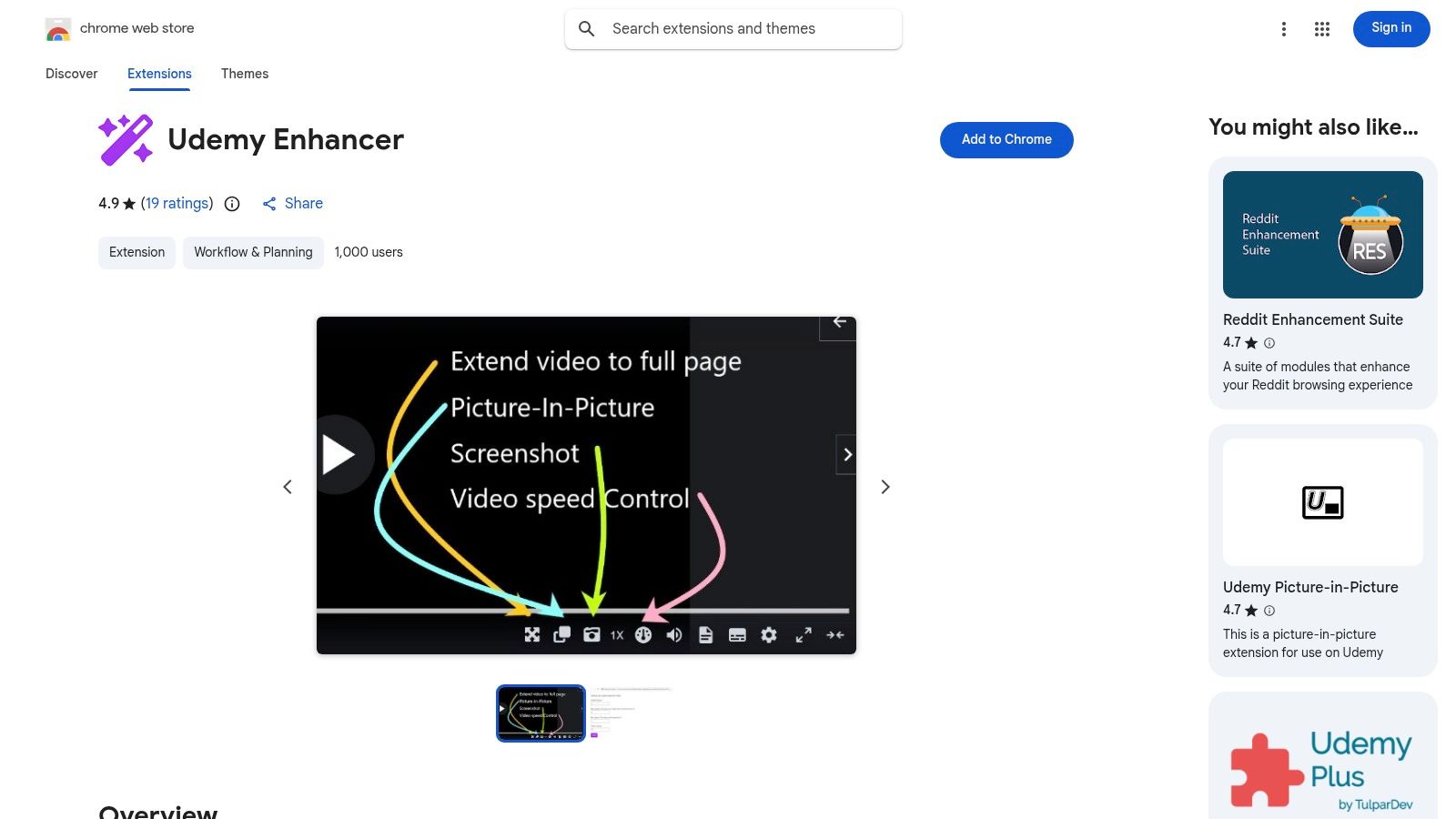Screen dimensions: 1456x819
Task: Open the Google apps grid launcher
Action: [x=1321, y=28]
